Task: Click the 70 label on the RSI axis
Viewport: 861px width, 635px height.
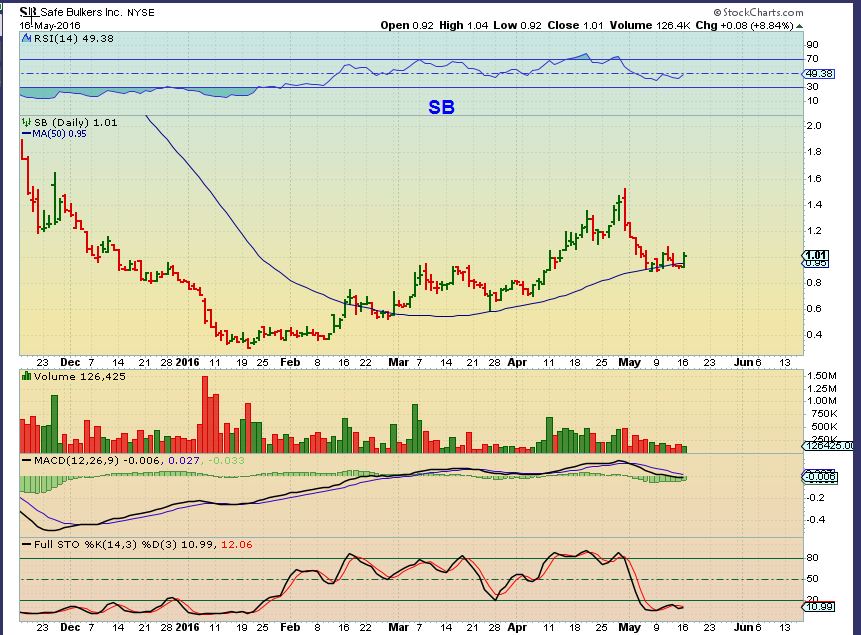Action: point(812,59)
